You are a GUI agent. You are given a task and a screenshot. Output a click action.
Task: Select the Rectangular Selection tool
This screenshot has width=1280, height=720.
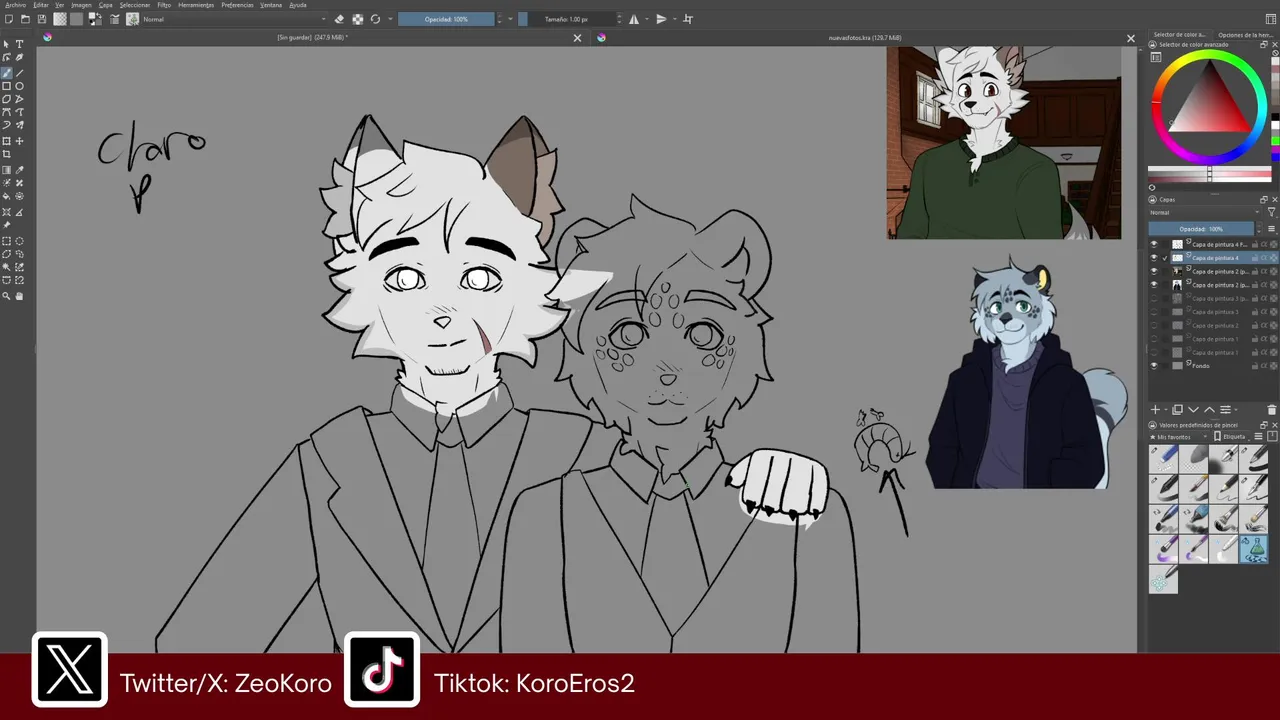[x=6, y=241]
